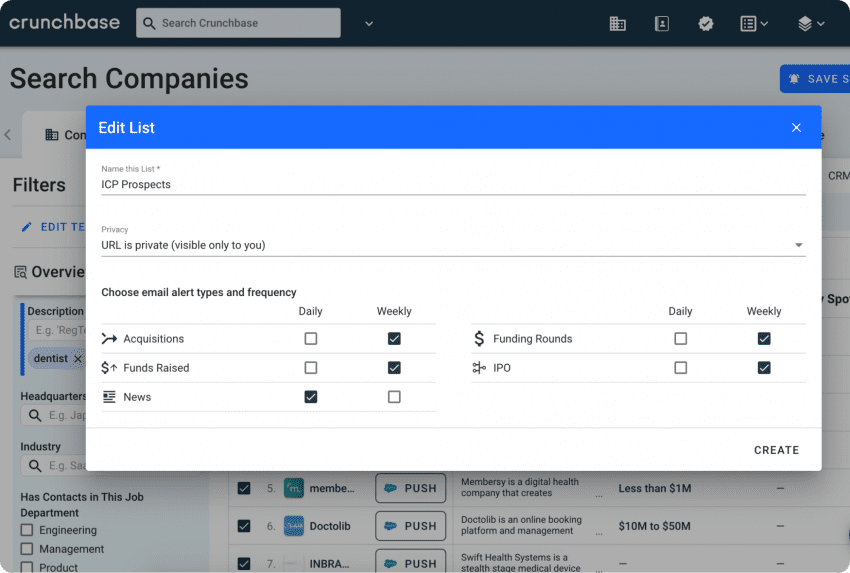Uncheck Weekly alerts for Funds Raised
850x573 pixels.
click(x=394, y=368)
